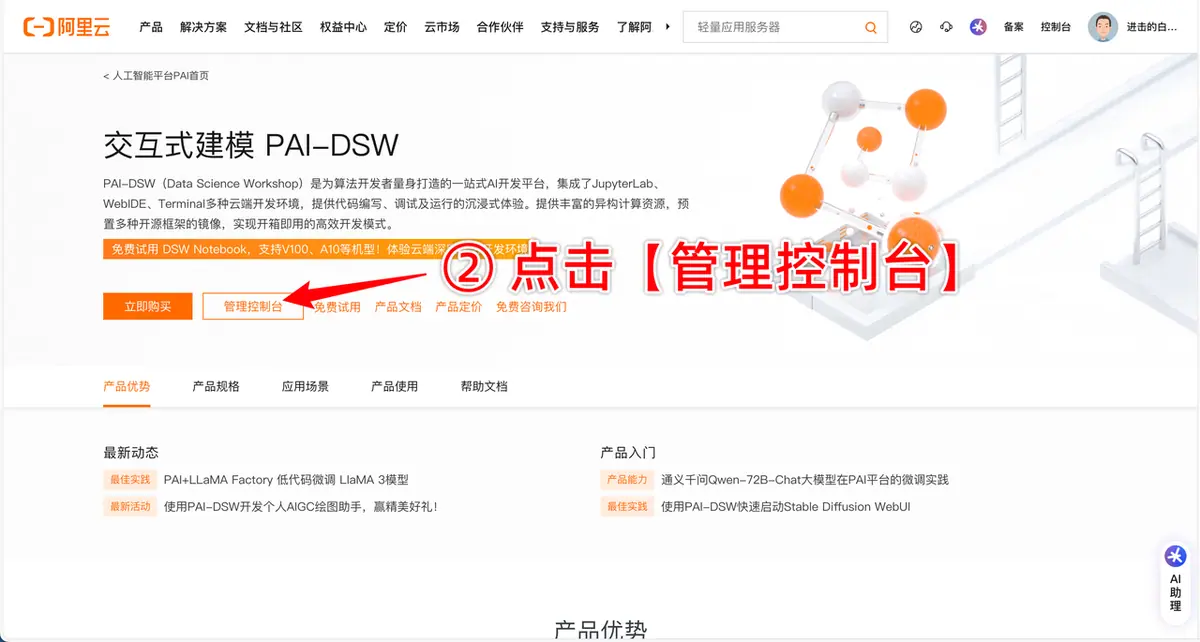The width and height of the screenshot is (1200, 642).
Task: Open the 产品 menu
Action: coord(151,27)
